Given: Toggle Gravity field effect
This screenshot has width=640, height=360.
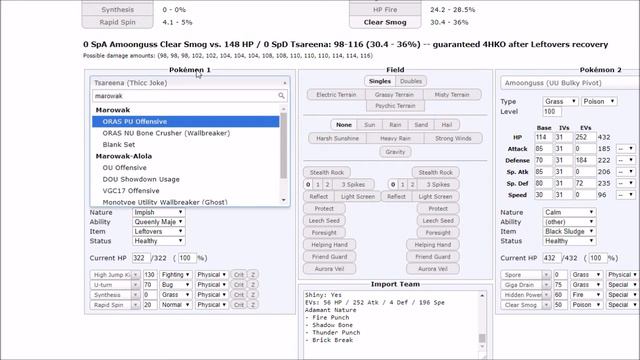Looking at the screenshot, I should [395, 152].
